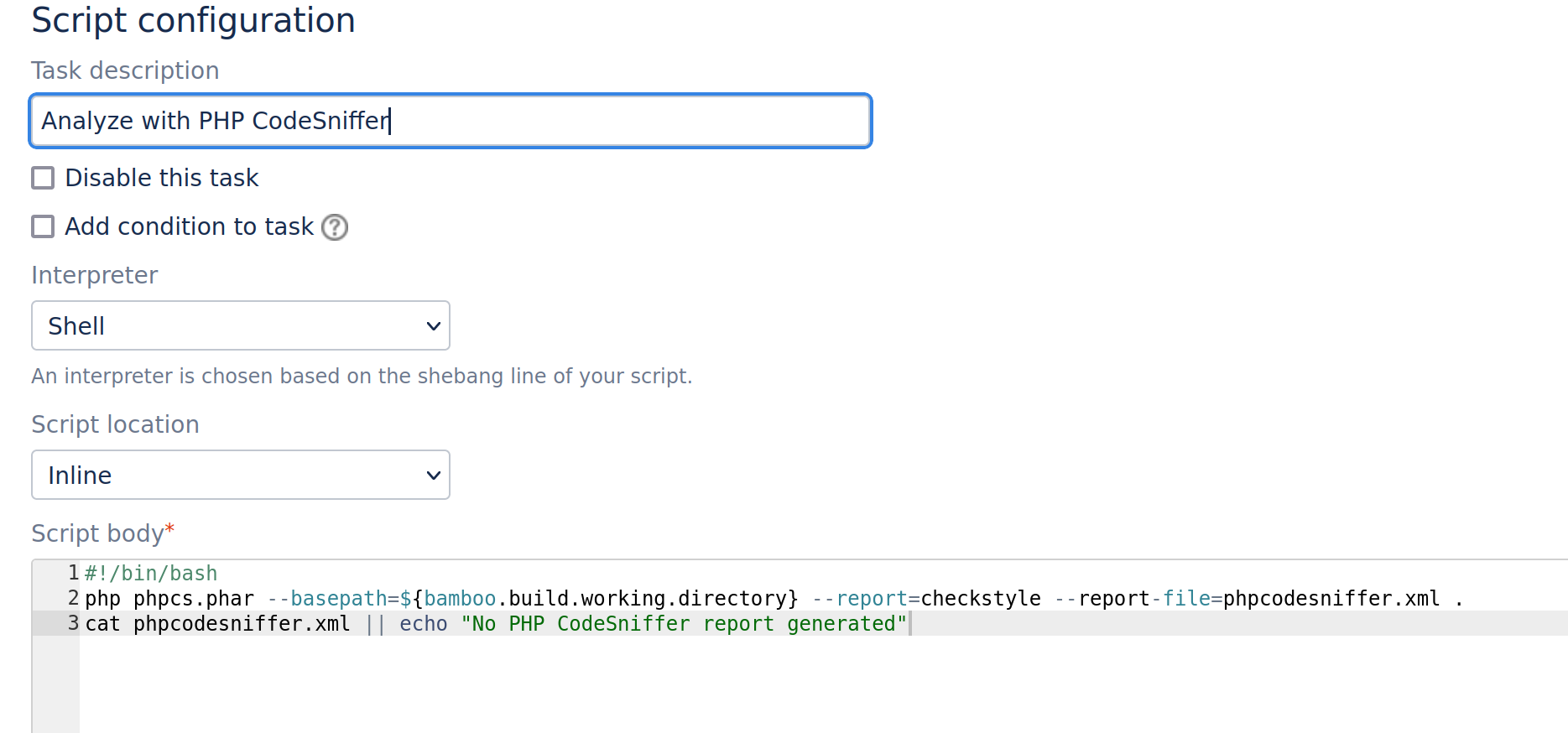This screenshot has height=733, width=1568.
Task: Select line number 3 in editor gutter
Action: (x=73, y=624)
